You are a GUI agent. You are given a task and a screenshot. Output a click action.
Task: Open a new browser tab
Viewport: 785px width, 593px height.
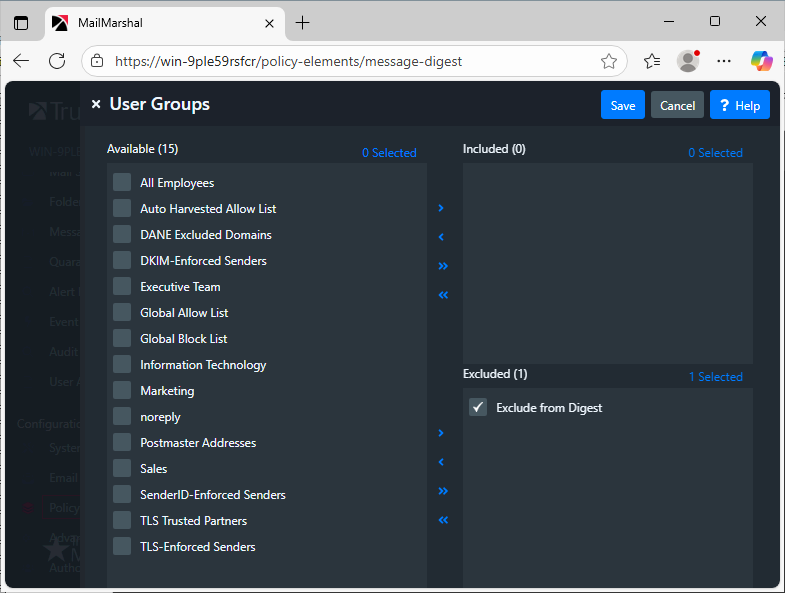(303, 22)
